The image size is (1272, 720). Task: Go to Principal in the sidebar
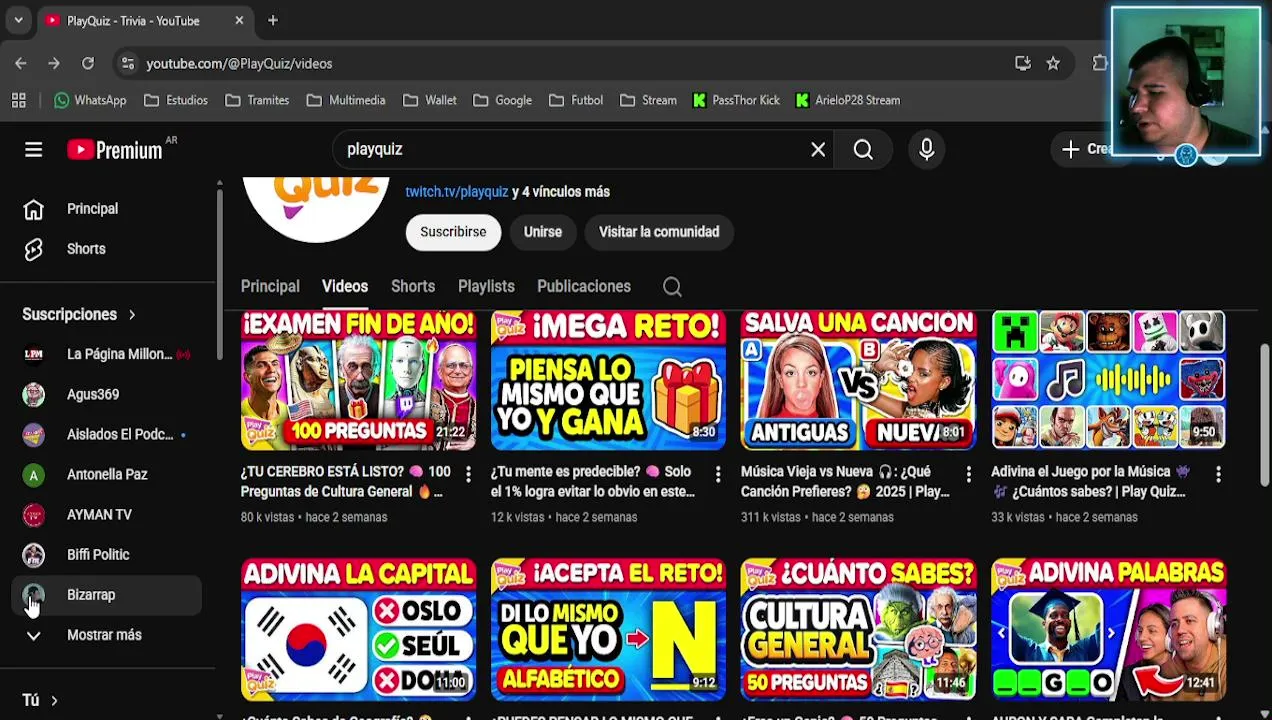[x=108, y=209]
